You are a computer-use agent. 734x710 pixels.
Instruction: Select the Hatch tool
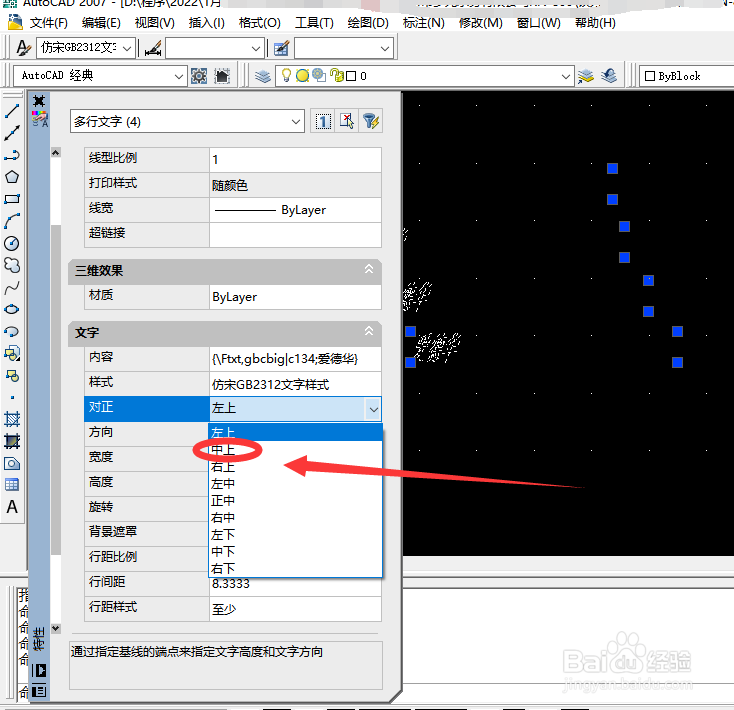pyautogui.click(x=12, y=419)
